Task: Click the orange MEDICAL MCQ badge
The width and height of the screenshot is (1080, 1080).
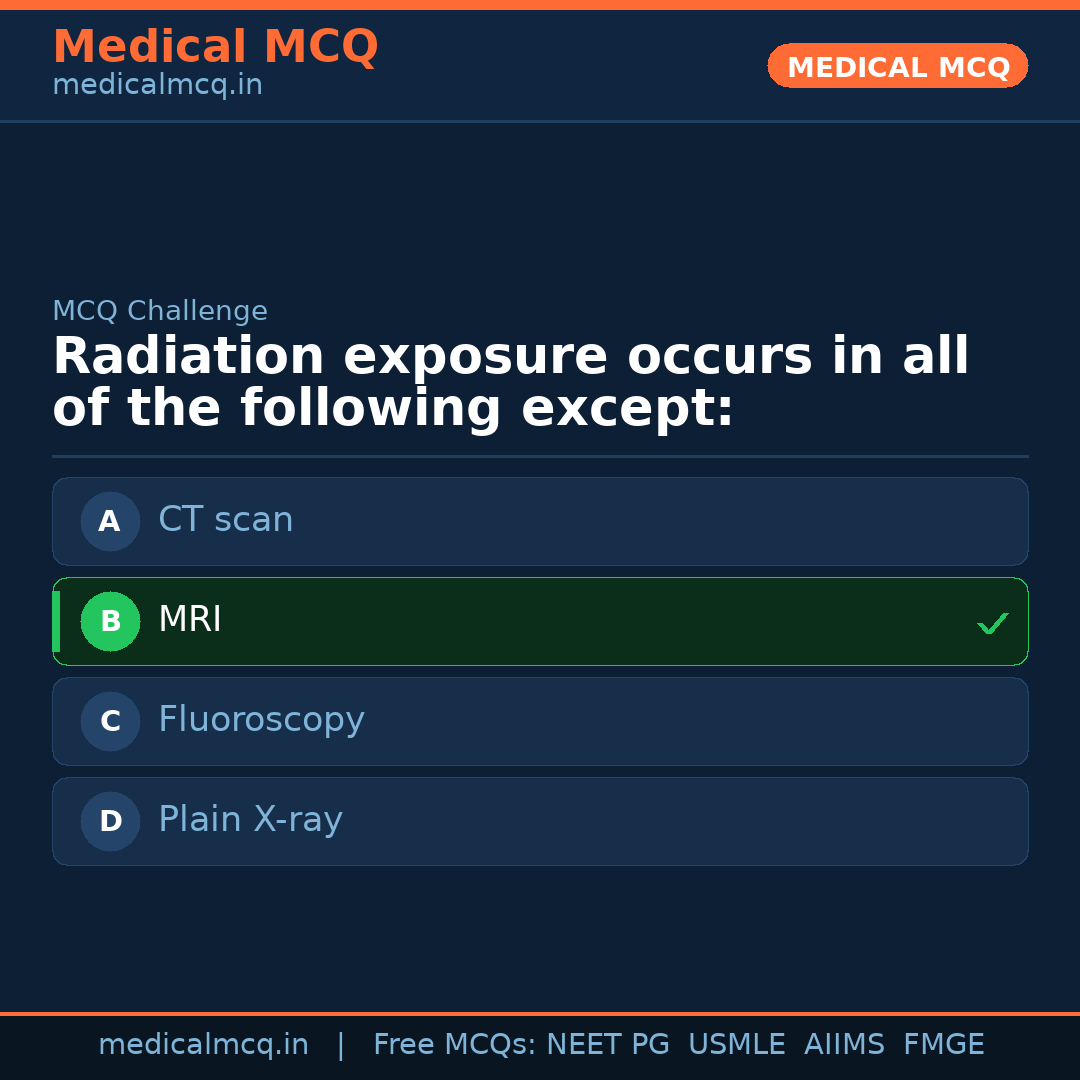Action: pyautogui.click(x=897, y=66)
